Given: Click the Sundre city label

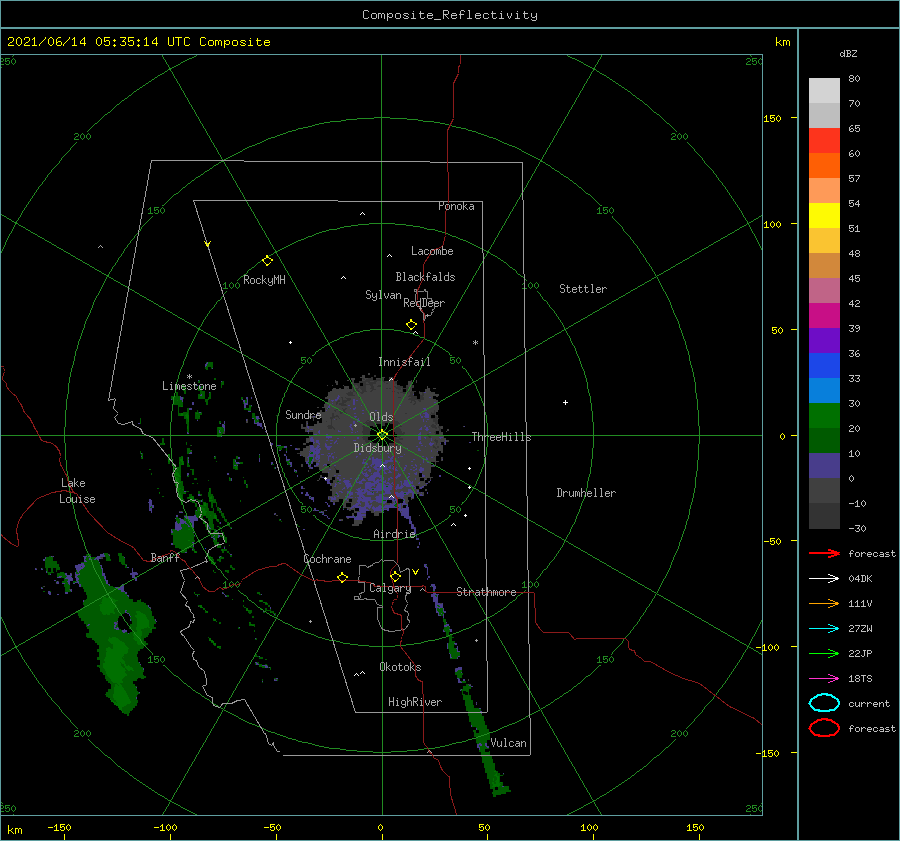Looking at the screenshot, I should pyautogui.click(x=303, y=414).
